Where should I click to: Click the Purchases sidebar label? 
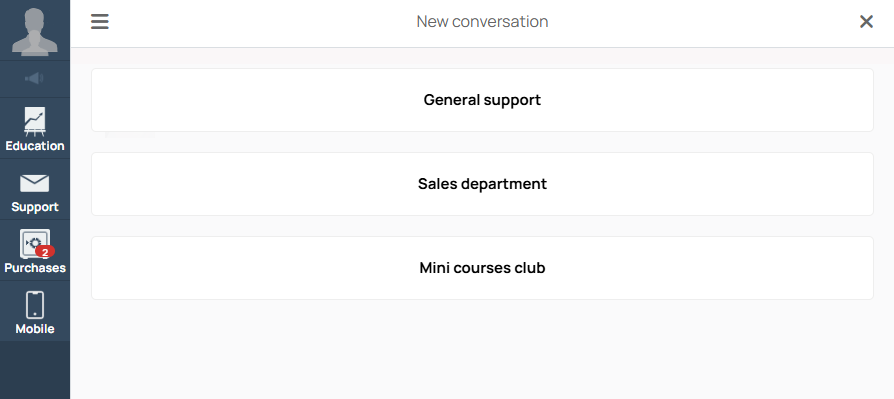[35, 268]
